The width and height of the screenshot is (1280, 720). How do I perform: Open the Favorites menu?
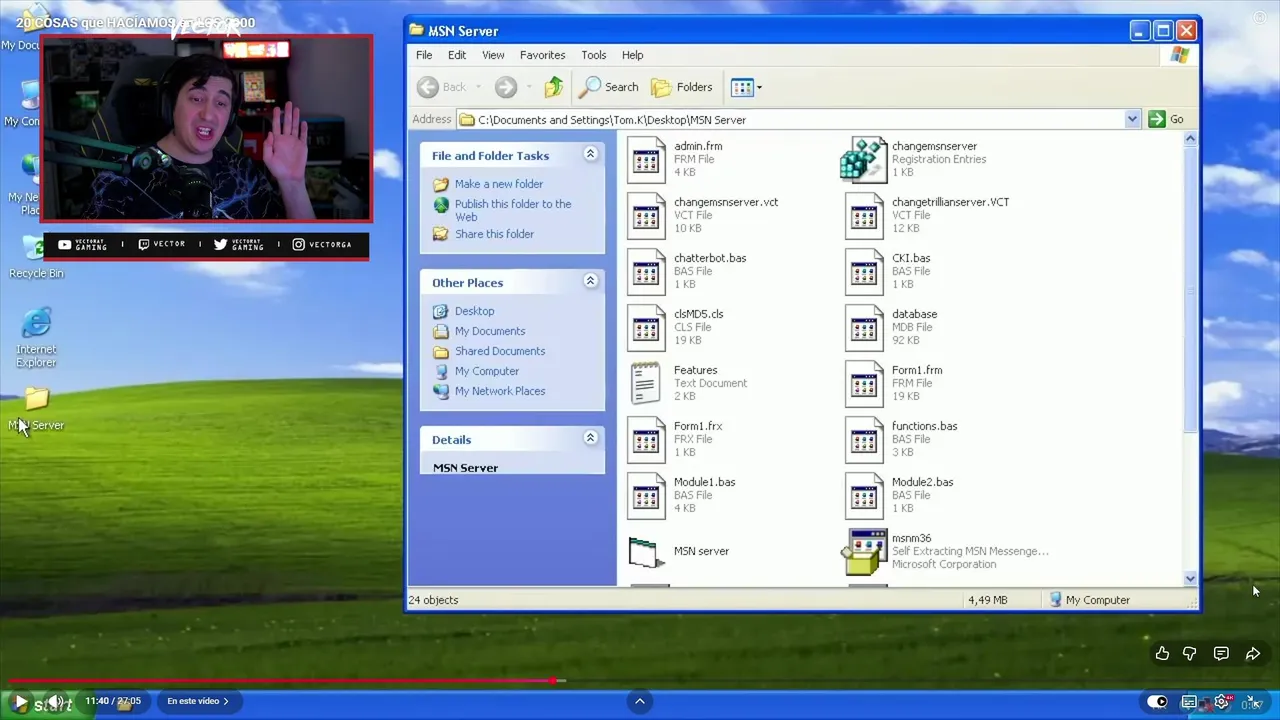click(542, 55)
